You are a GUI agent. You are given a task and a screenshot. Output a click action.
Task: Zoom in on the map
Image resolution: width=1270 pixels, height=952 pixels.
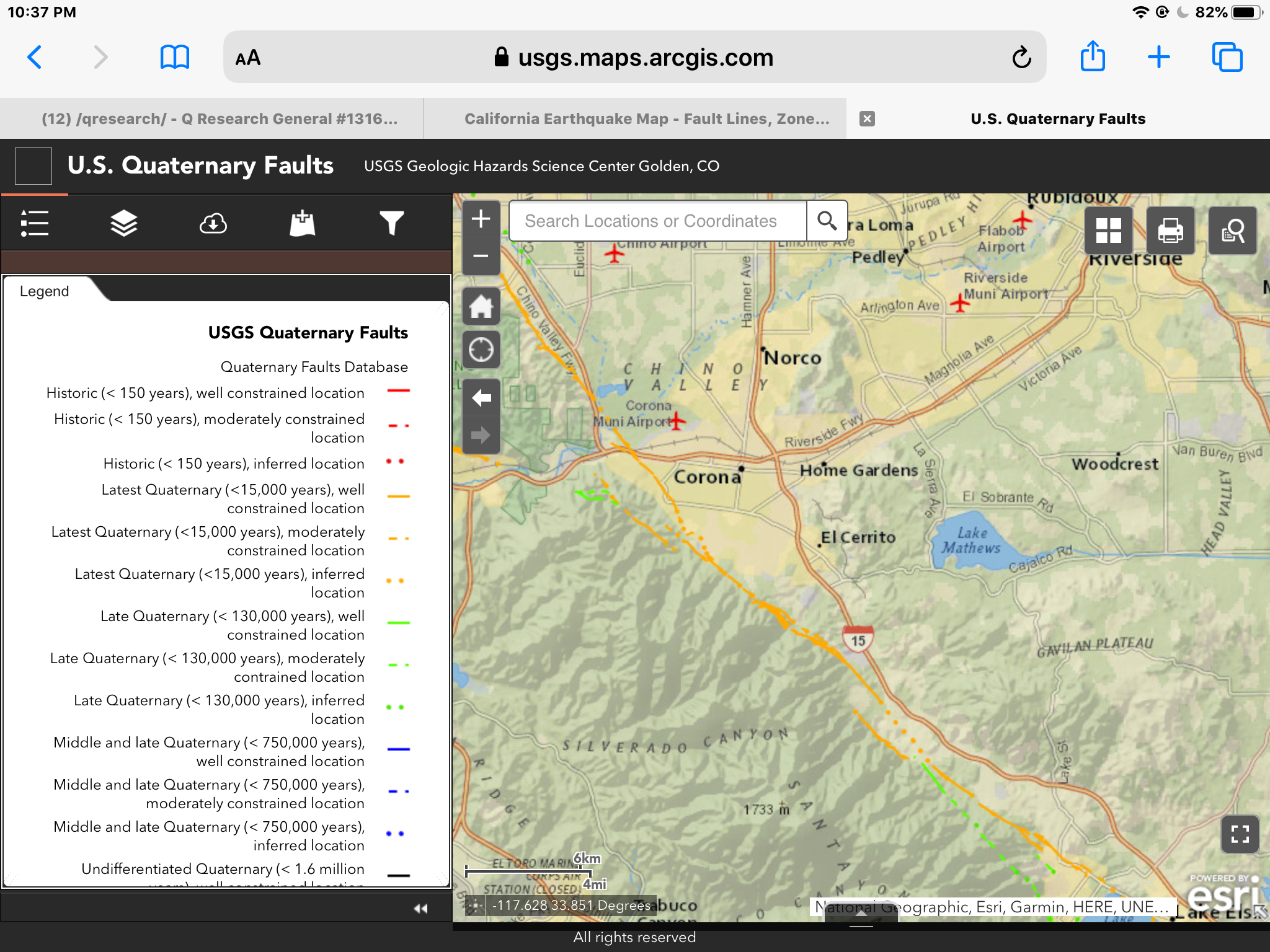coord(481,219)
